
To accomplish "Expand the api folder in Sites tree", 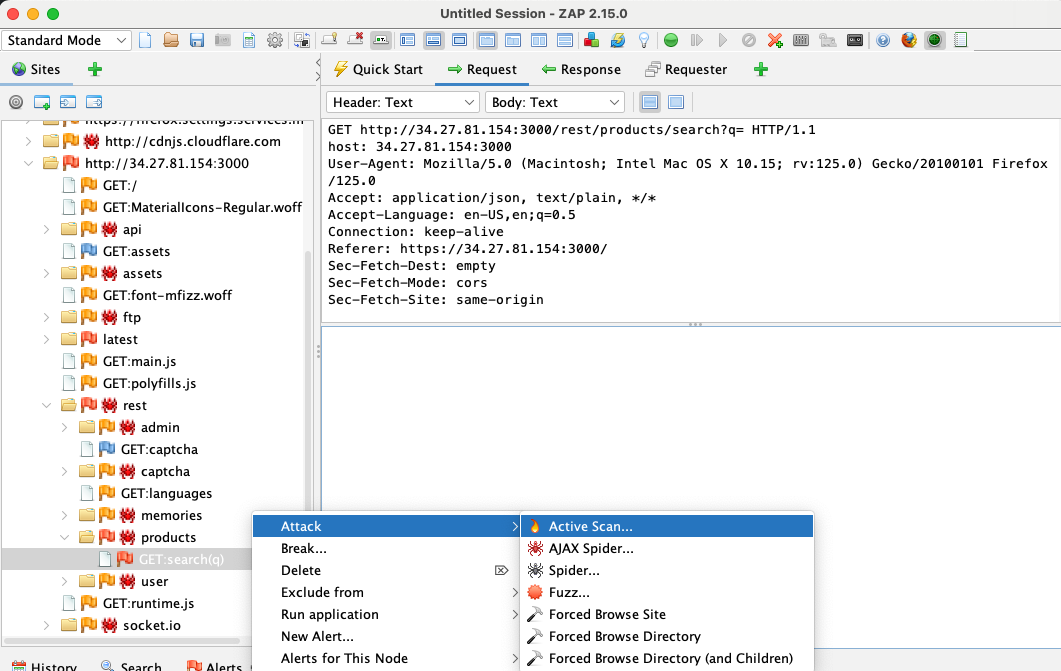I will pyautogui.click(x=47, y=229).
